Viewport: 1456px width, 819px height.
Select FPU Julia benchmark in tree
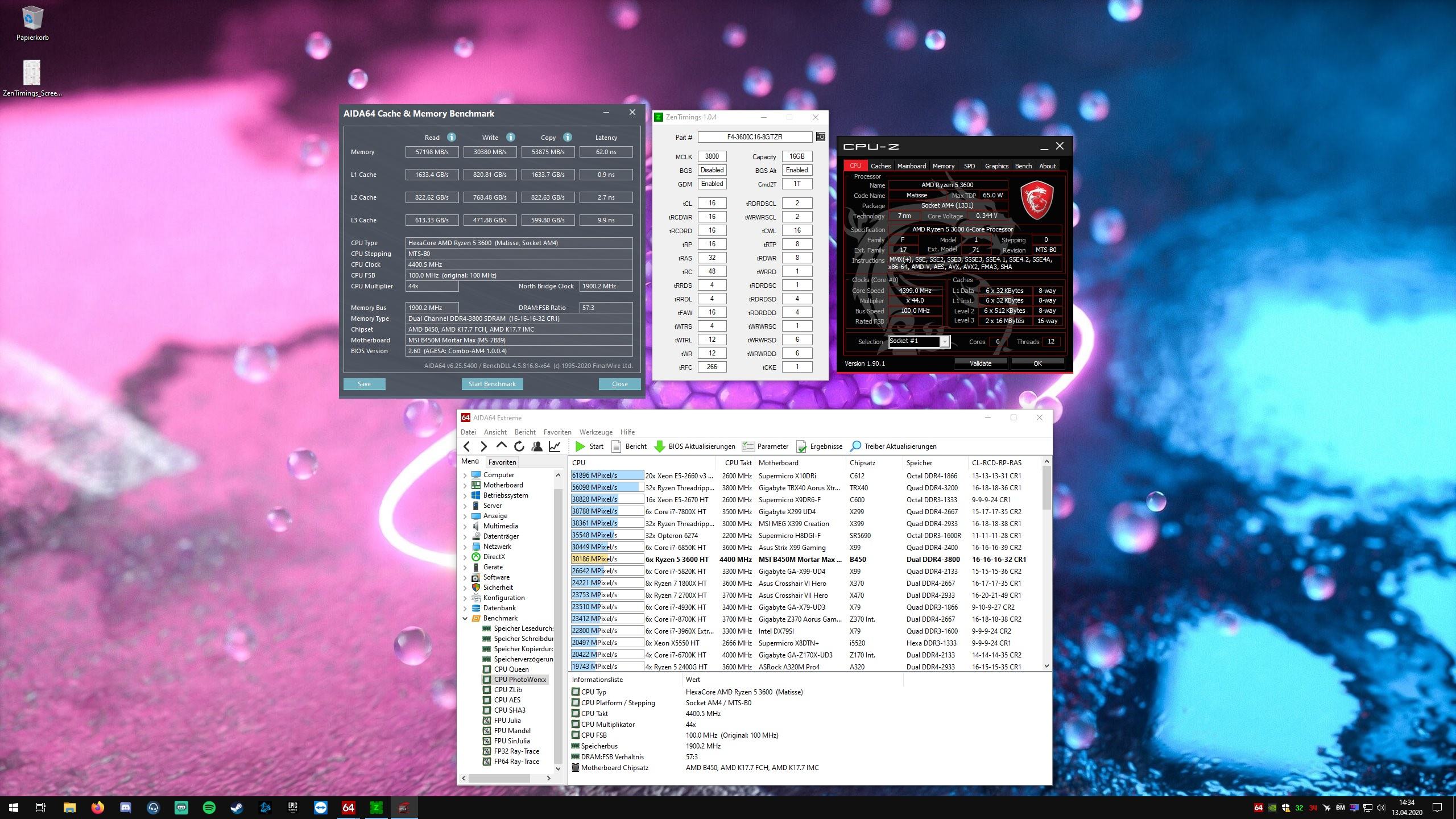(507, 721)
